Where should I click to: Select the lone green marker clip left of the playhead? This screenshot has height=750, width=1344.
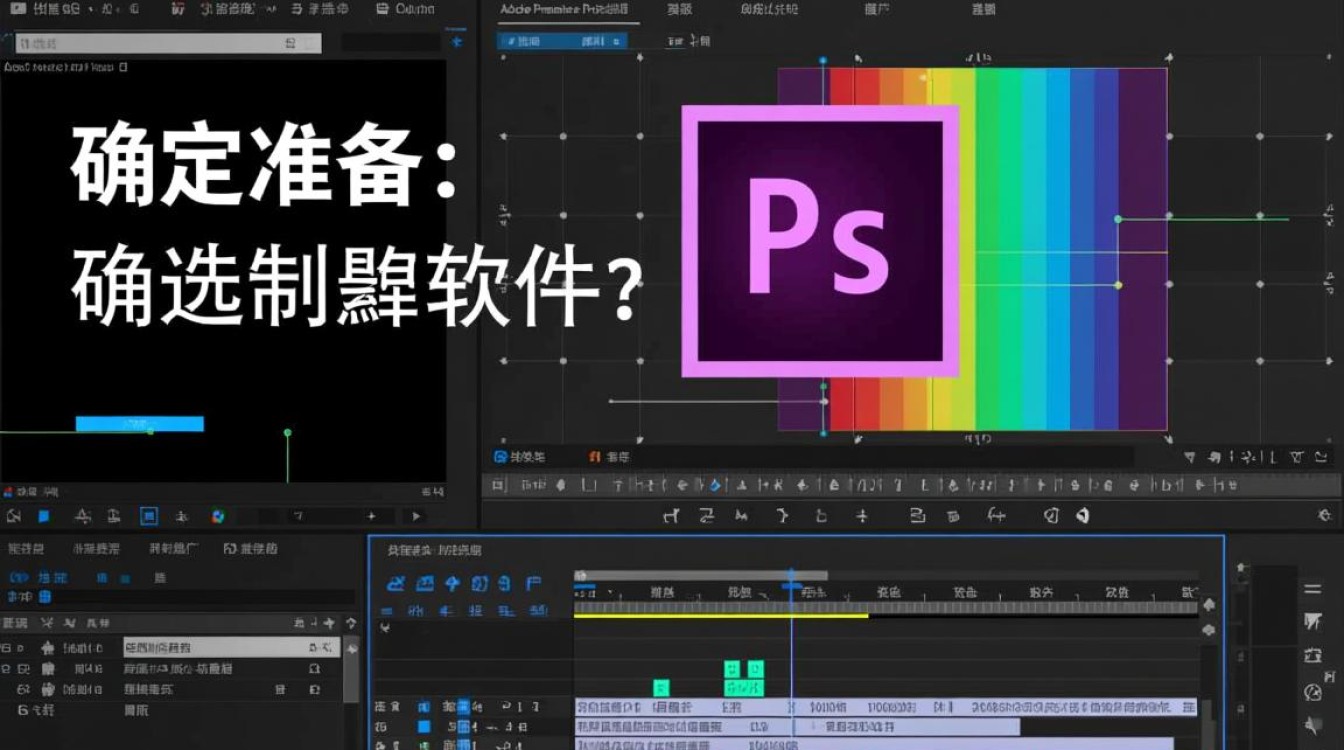point(660,687)
